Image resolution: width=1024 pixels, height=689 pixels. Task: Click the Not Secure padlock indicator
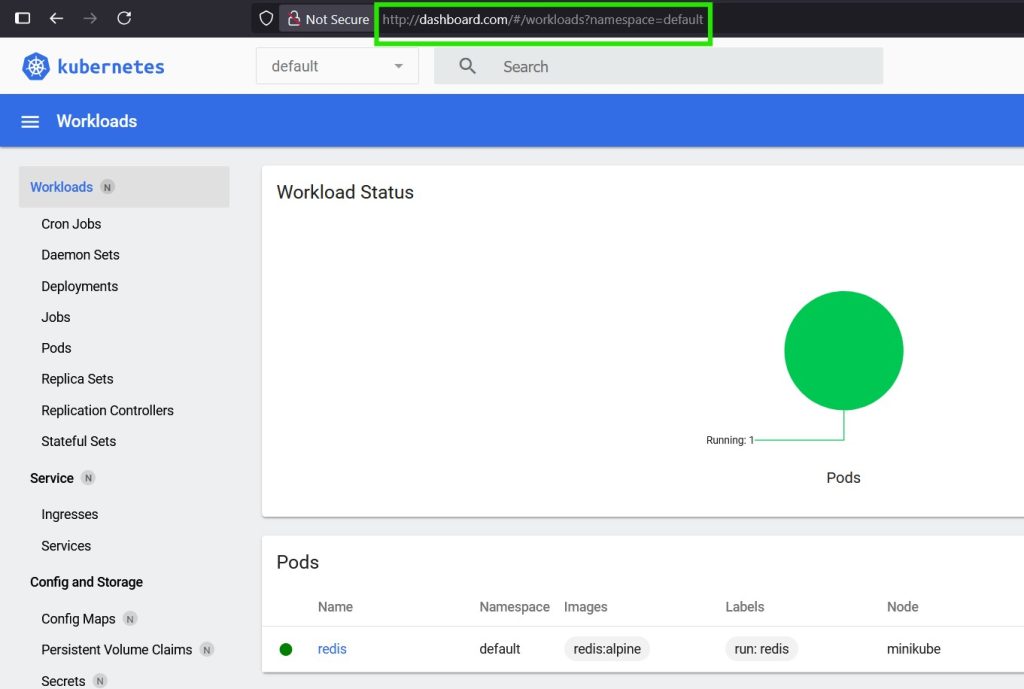click(328, 19)
